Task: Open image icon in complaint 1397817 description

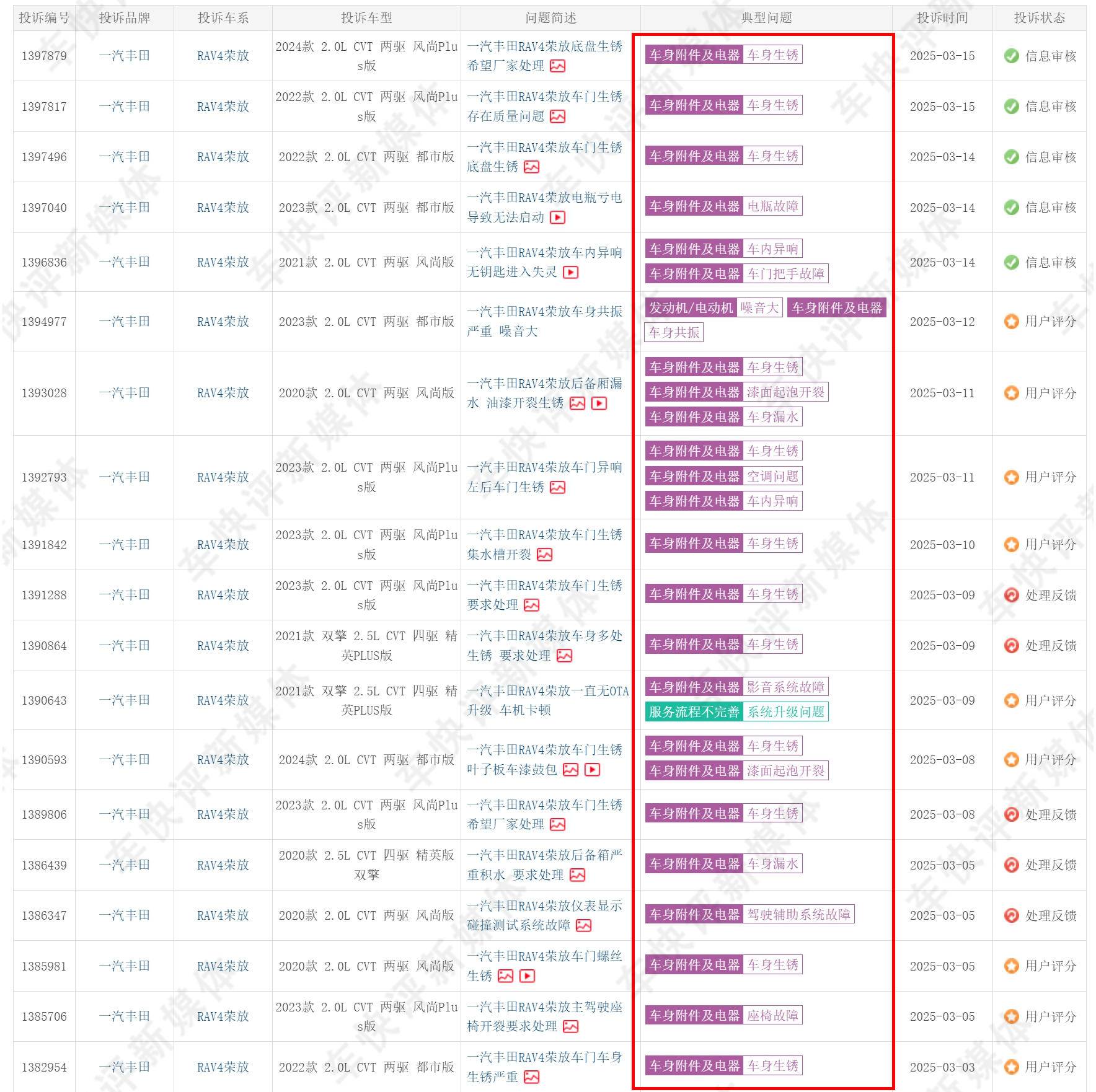Action: tap(557, 117)
